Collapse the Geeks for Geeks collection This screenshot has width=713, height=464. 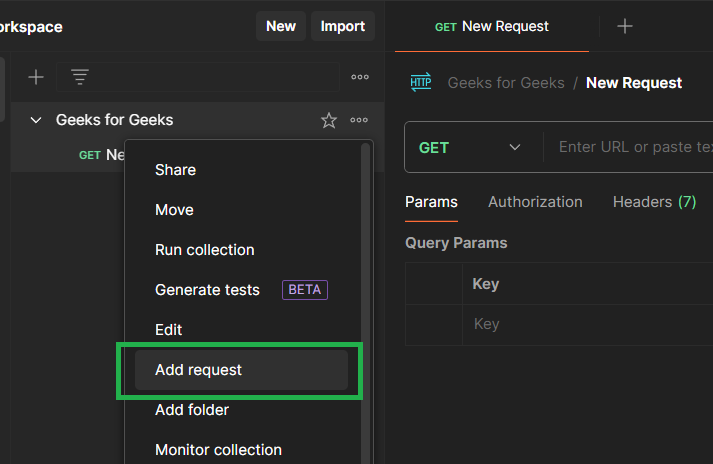36,120
